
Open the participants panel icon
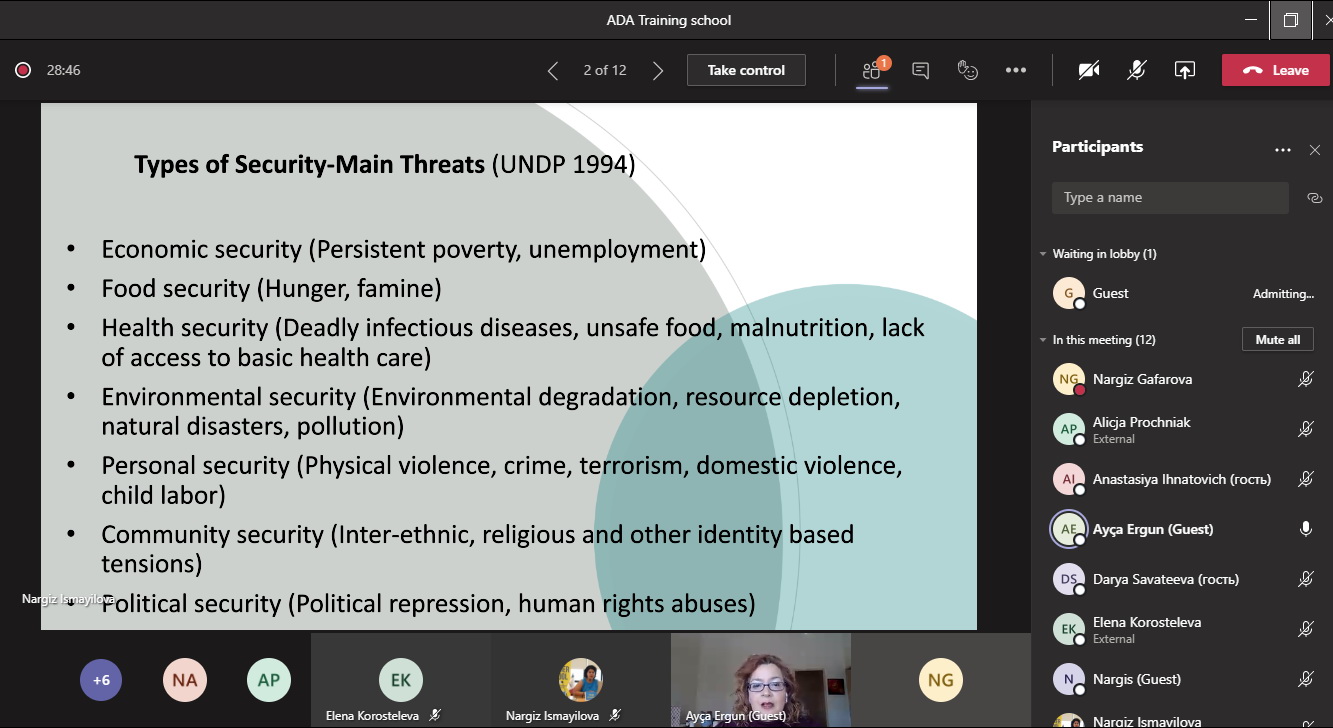coord(872,70)
